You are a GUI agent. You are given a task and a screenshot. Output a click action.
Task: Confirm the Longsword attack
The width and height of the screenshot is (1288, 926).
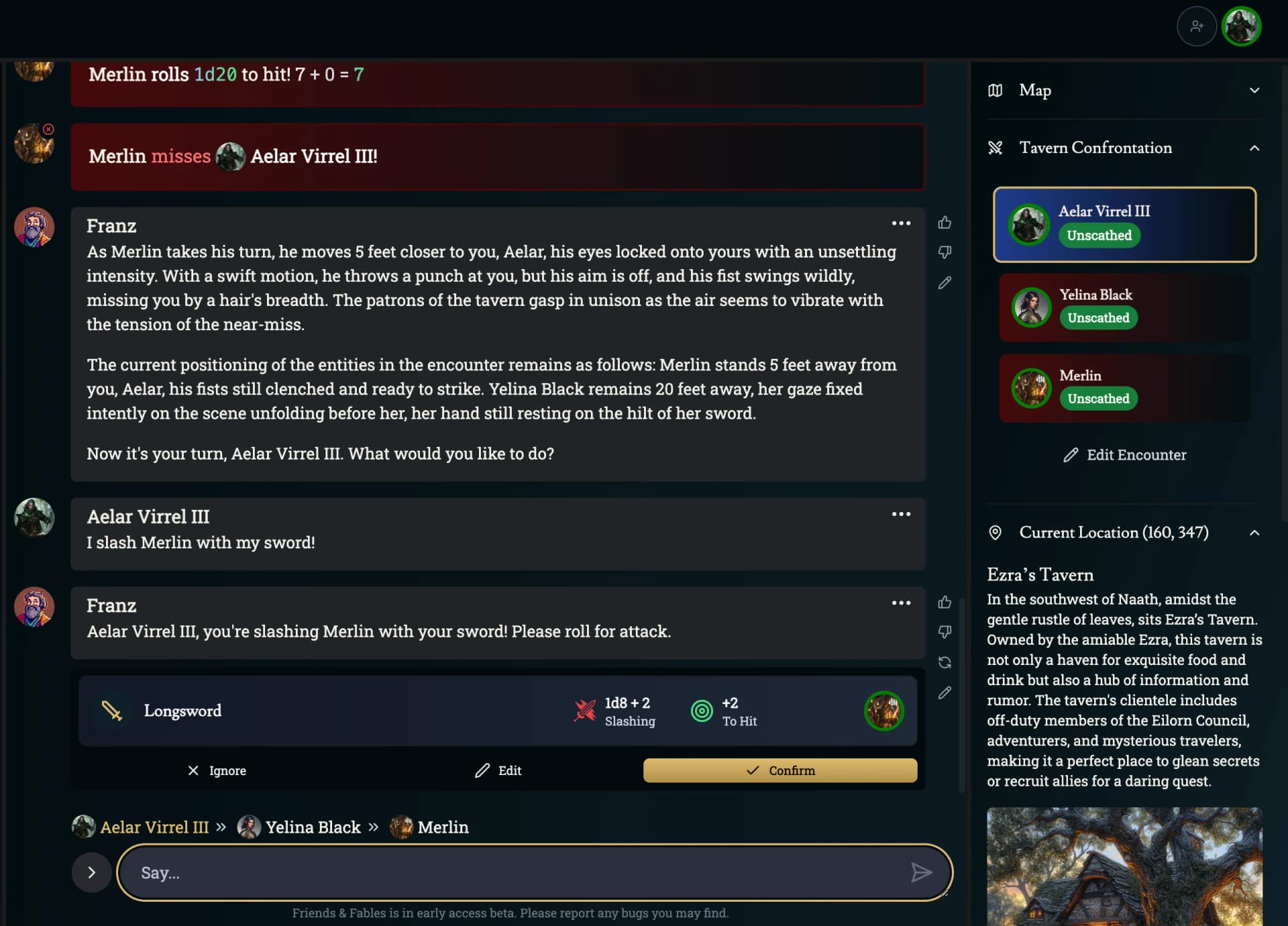780,770
